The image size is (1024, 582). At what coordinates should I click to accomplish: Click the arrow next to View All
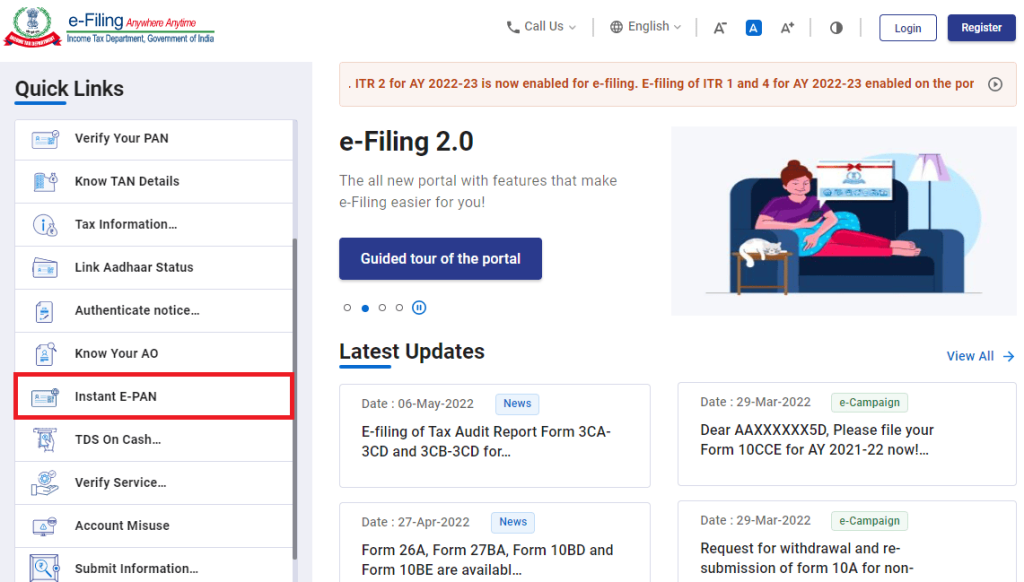click(1008, 356)
